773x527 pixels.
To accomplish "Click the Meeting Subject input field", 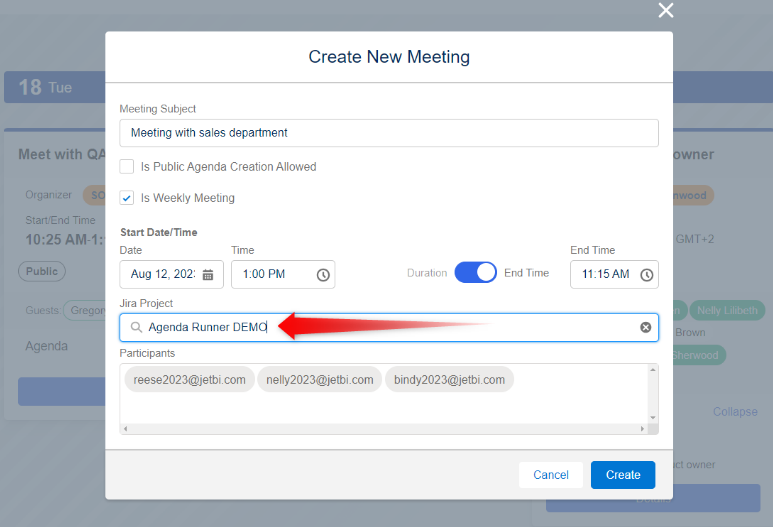I will click(x=388, y=133).
